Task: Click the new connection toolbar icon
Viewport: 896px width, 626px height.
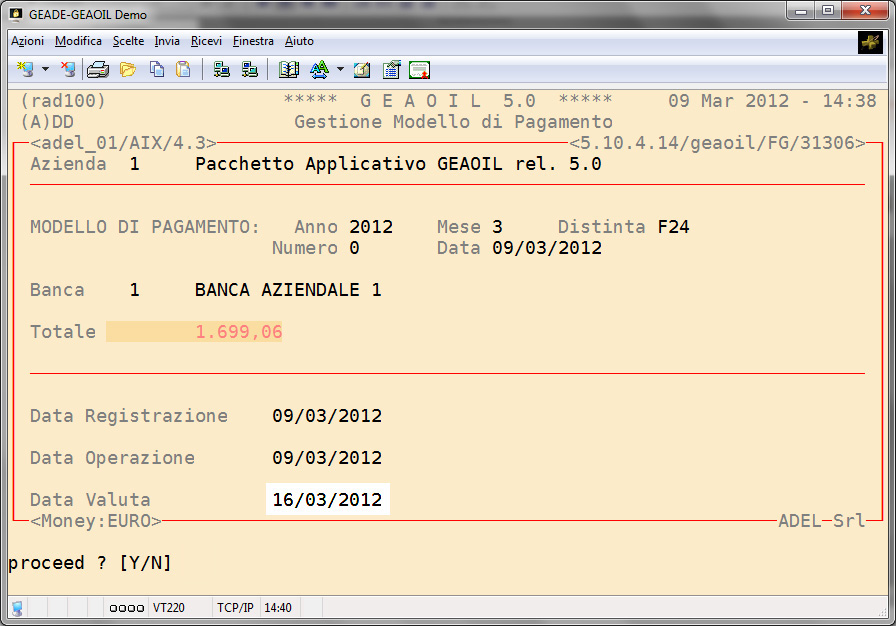Action: coord(25,70)
